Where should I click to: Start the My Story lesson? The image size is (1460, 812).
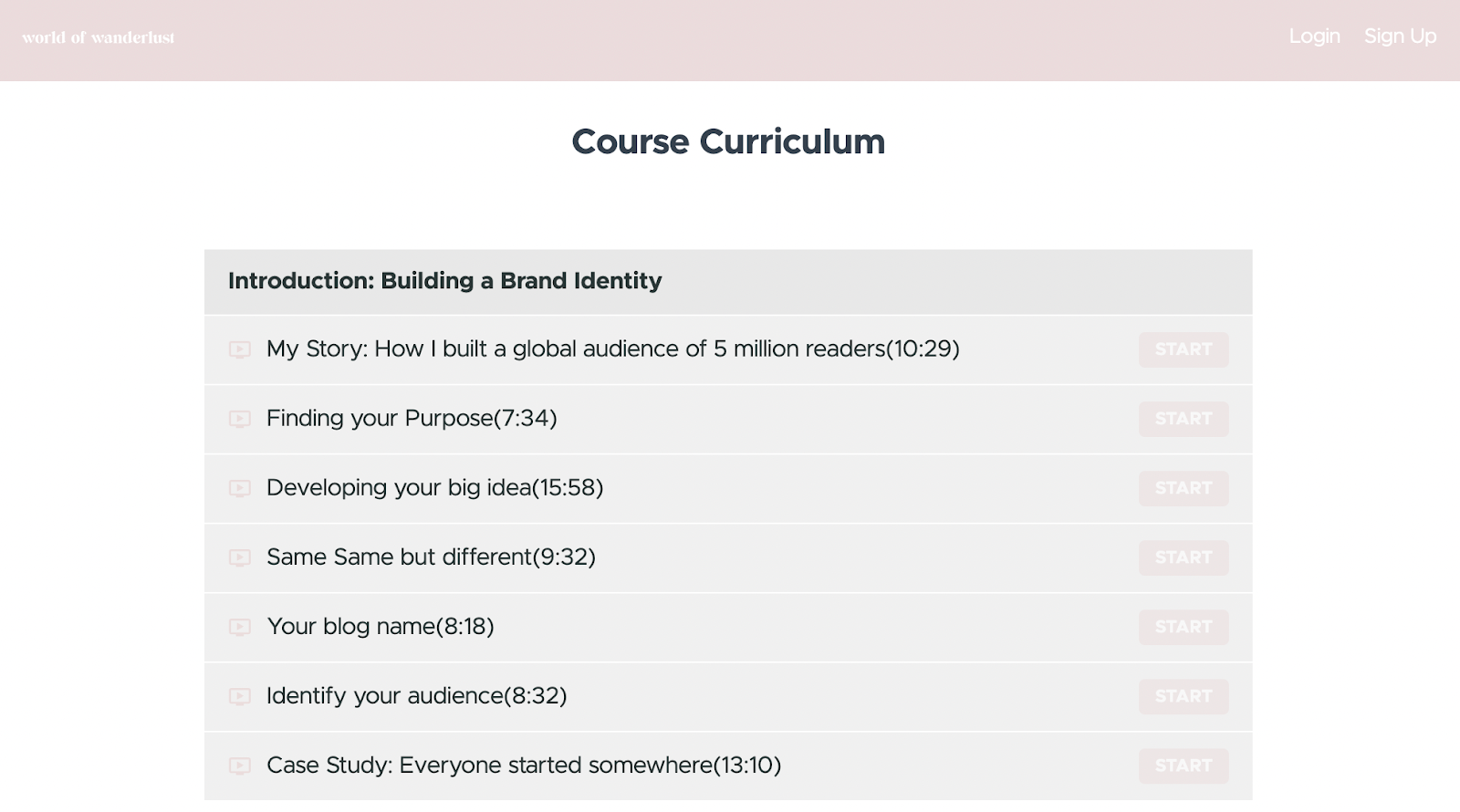(1183, 349)
